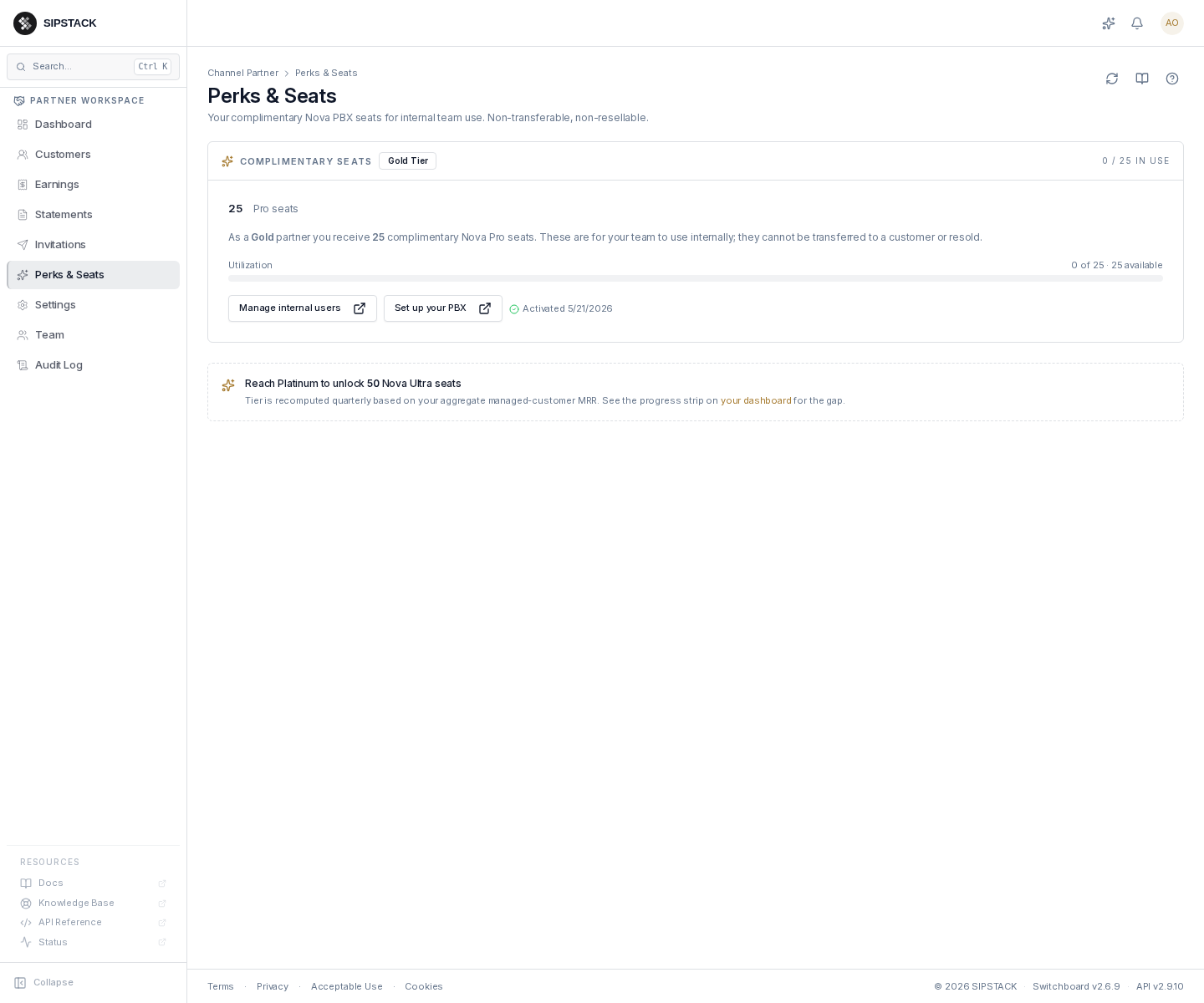Image resolution: width=1204 pixels, height=1003 pixels.
Task: Click Channel Partner breadcrumb
Action: coord(242,74)
